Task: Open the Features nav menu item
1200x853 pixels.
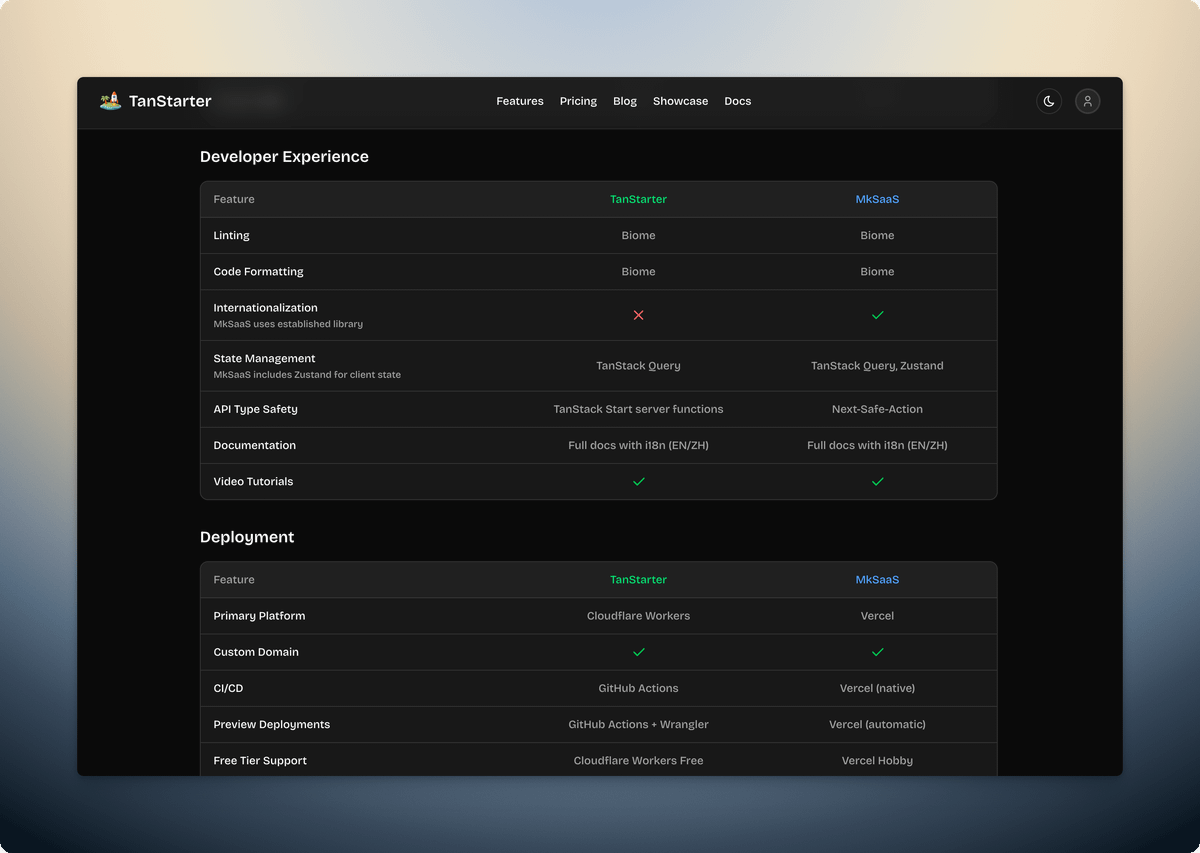Action: 520,101
